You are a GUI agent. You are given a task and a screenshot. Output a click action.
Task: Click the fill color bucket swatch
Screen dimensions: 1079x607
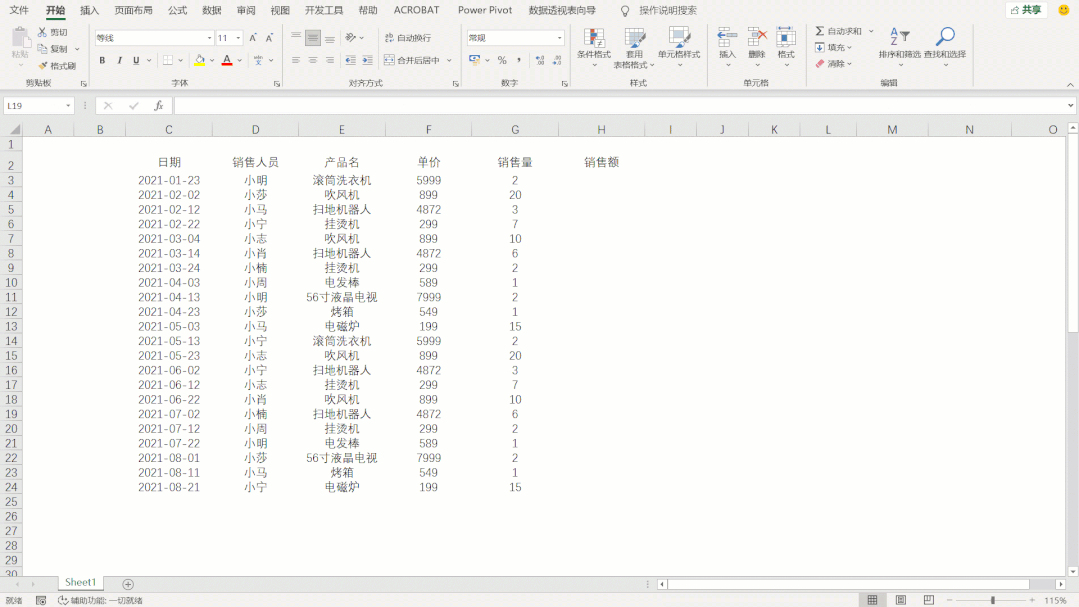pyautogui.click(x=200, y=61)
